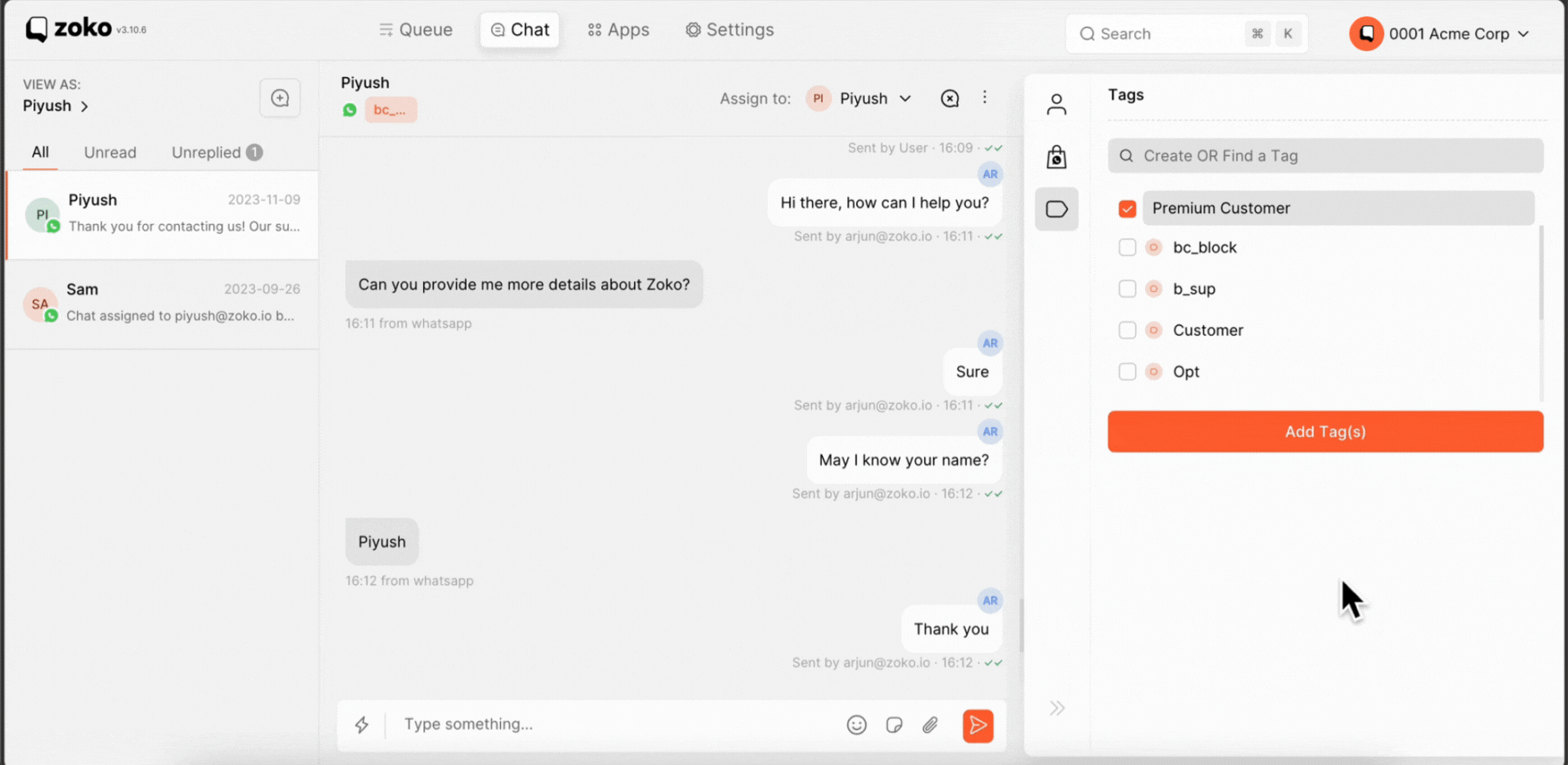Click the PI avatar beside Assign to
The width and height of the screenshot is (1568, 765).
[819, 99]
